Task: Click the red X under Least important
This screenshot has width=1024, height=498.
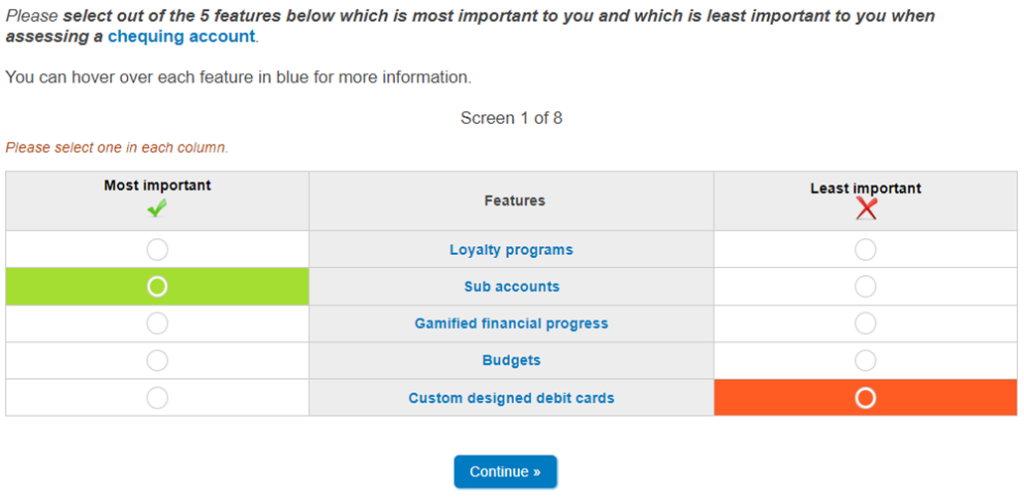Action: (866, 209)
